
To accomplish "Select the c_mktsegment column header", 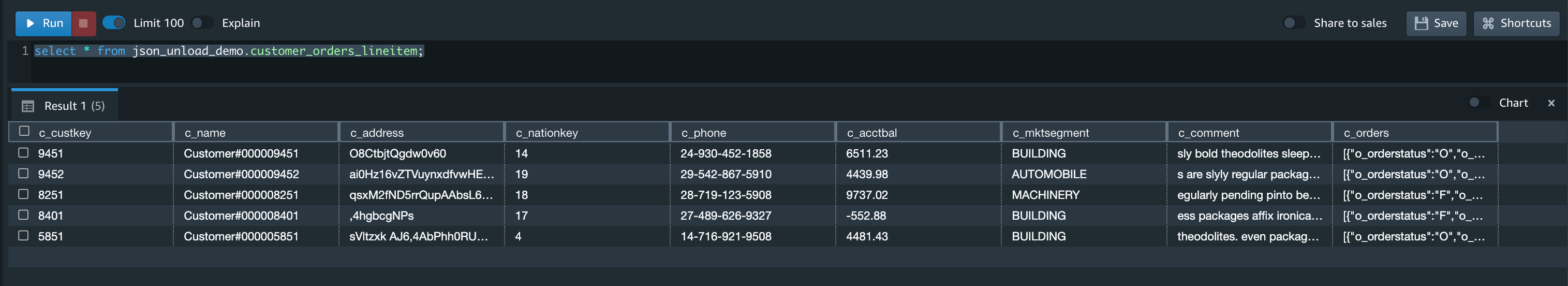I will tap(1084, 132).
